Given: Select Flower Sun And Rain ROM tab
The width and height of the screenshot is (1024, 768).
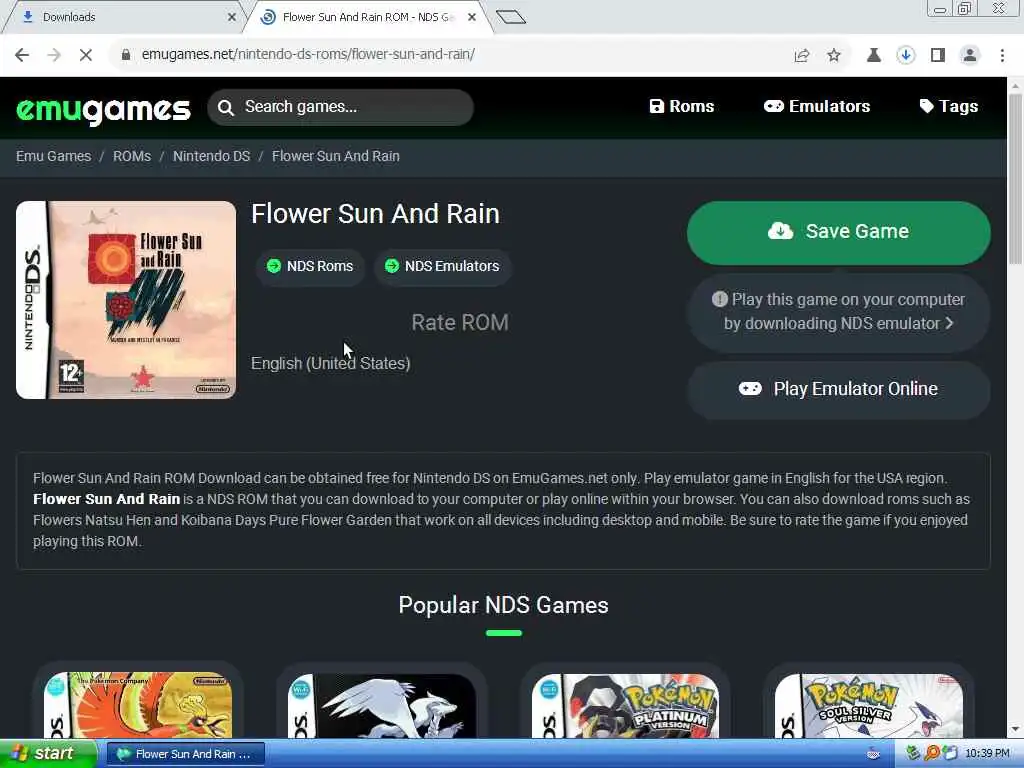Looking at the screenshot, I should (x=368, y=17).
